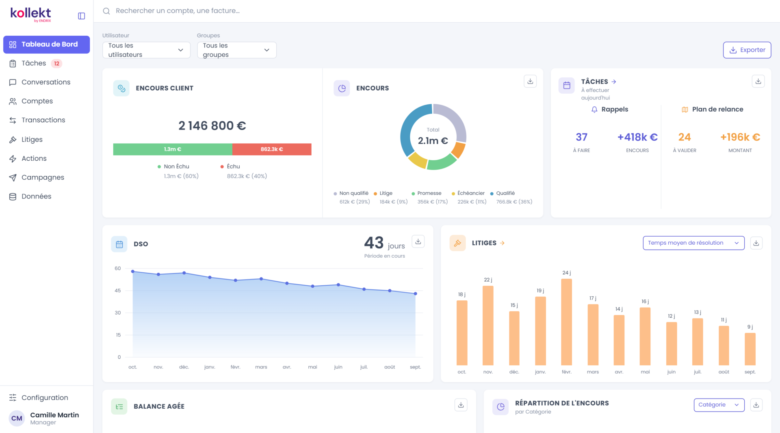The width and height of the screenshot is (780, 433).
Task: Click the Litige legend entry
Action: [x=391, y=197]
